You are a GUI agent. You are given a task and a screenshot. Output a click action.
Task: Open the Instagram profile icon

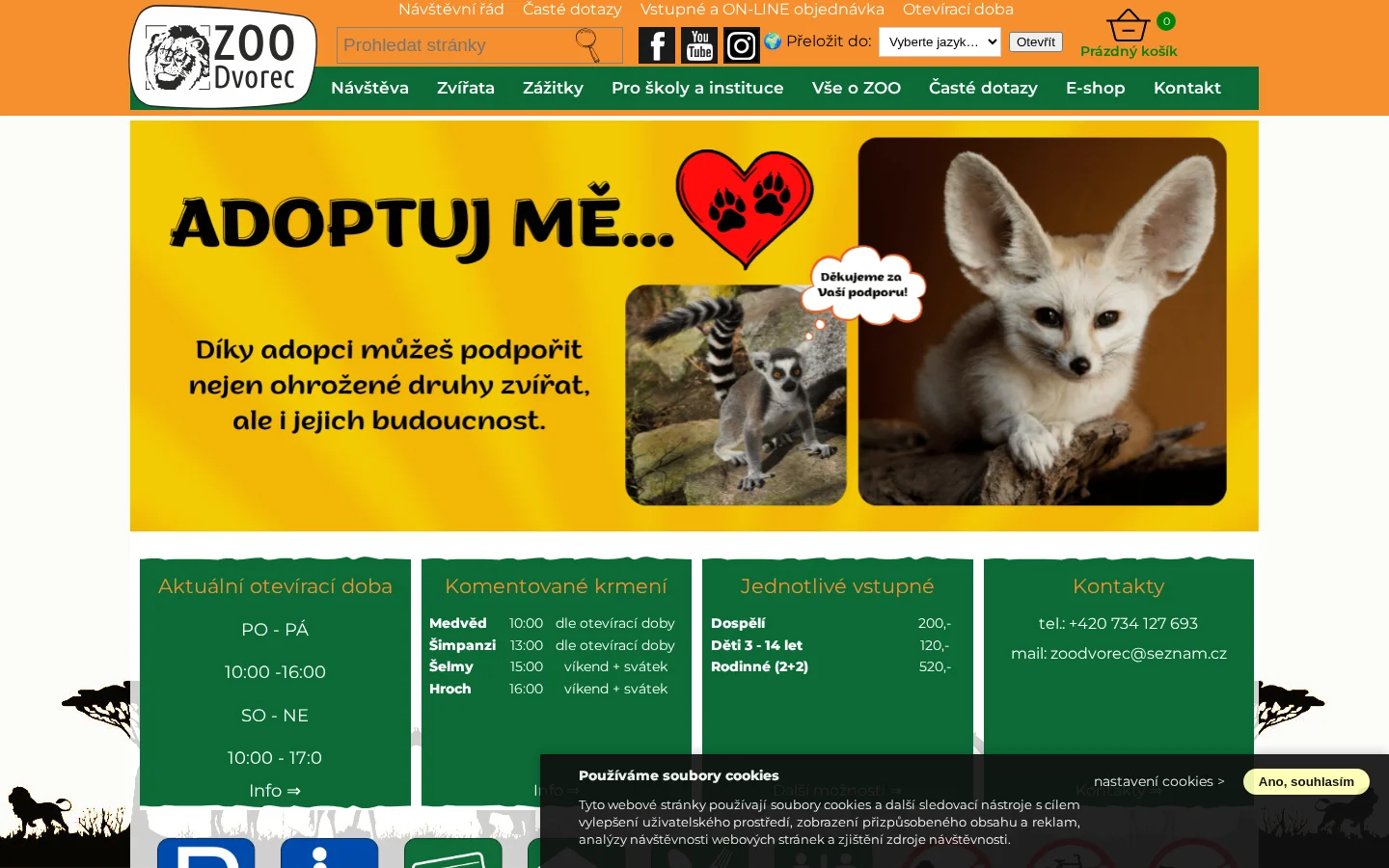(742, 45)
